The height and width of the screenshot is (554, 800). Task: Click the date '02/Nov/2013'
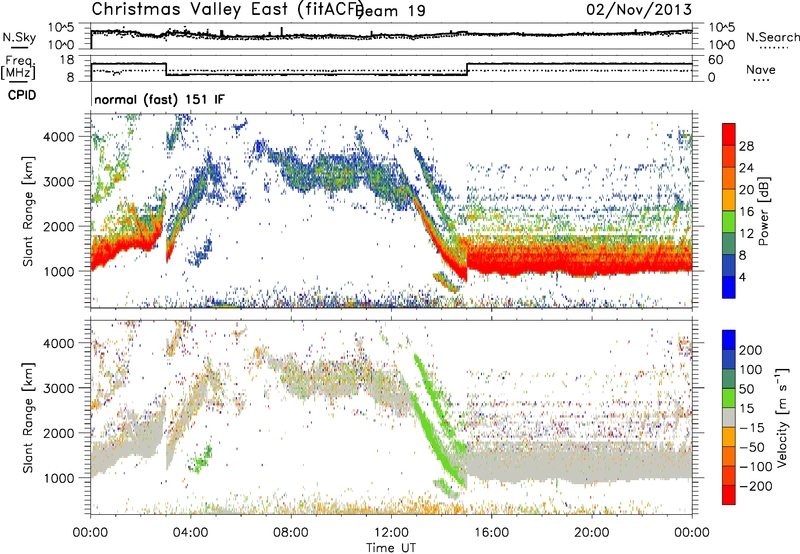tap(639, 10)
